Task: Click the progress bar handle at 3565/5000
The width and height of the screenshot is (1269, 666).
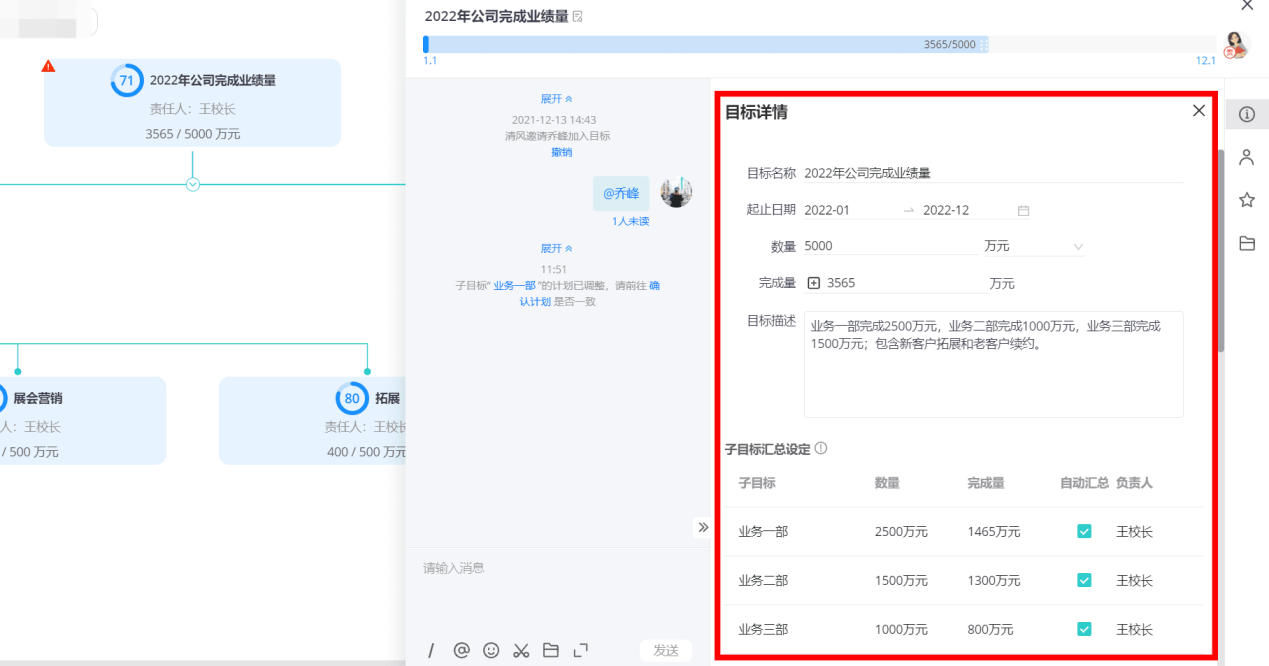Action: (983, 45)
